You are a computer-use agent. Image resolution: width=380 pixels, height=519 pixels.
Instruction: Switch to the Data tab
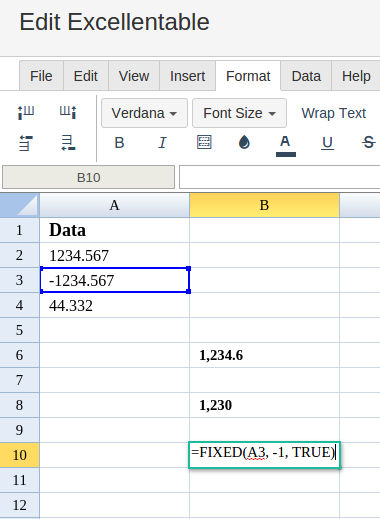pos(306,76)
